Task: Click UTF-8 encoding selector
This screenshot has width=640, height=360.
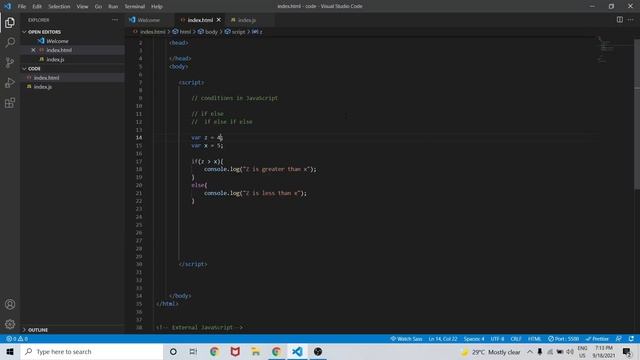Action: tap(497, 339)
